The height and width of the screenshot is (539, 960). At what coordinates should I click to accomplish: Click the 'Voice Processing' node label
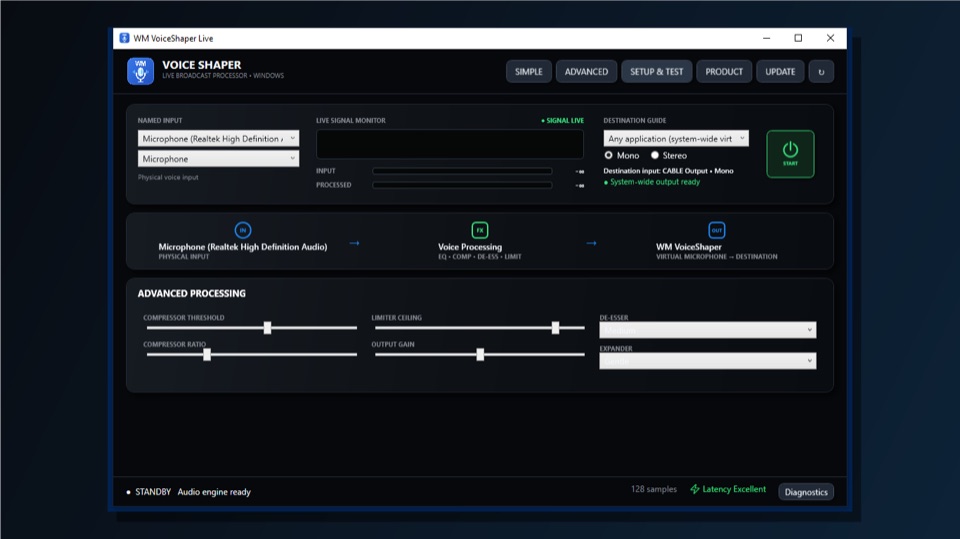click(470, 247)
